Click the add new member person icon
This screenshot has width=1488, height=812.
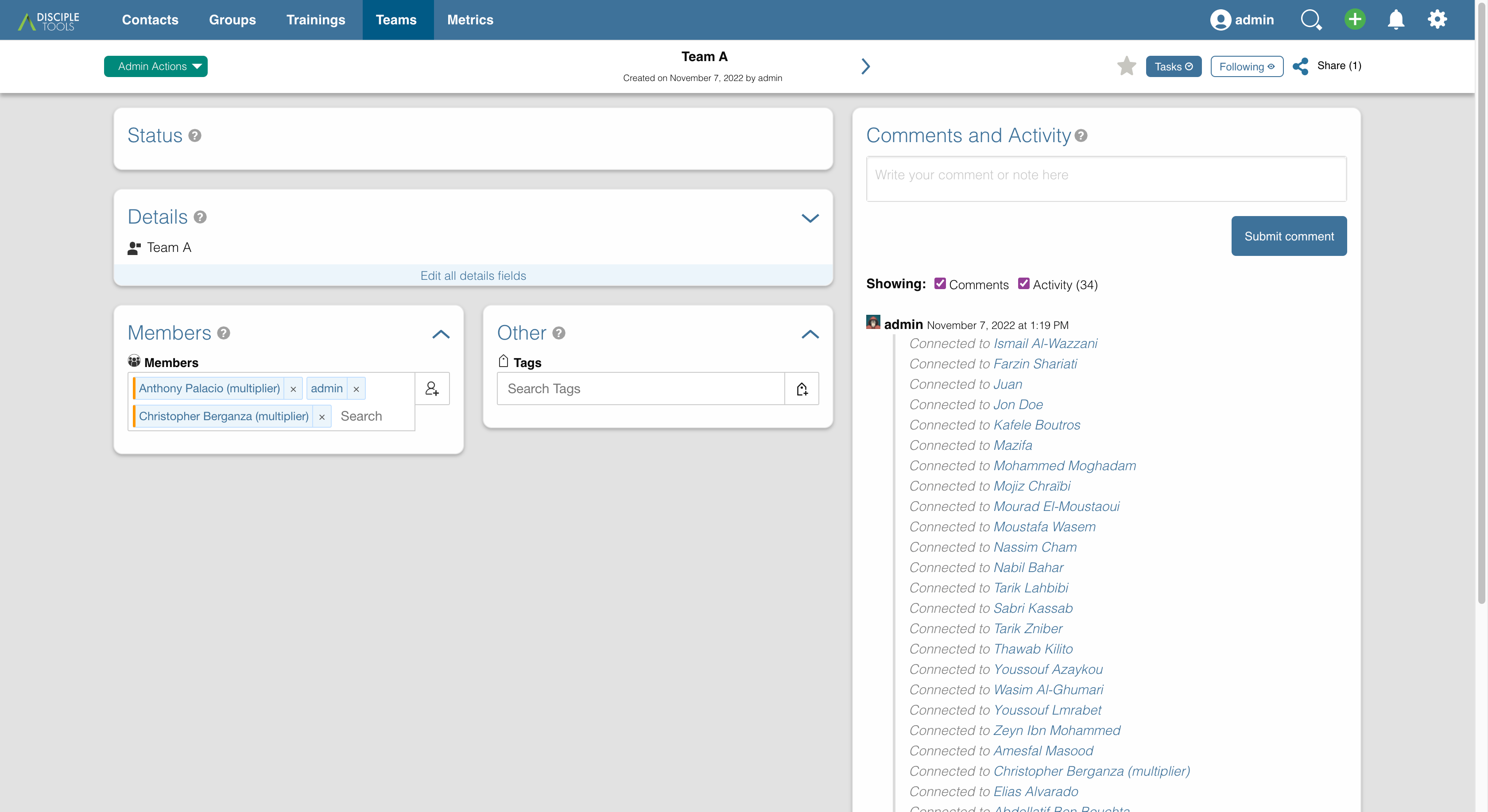432,389
